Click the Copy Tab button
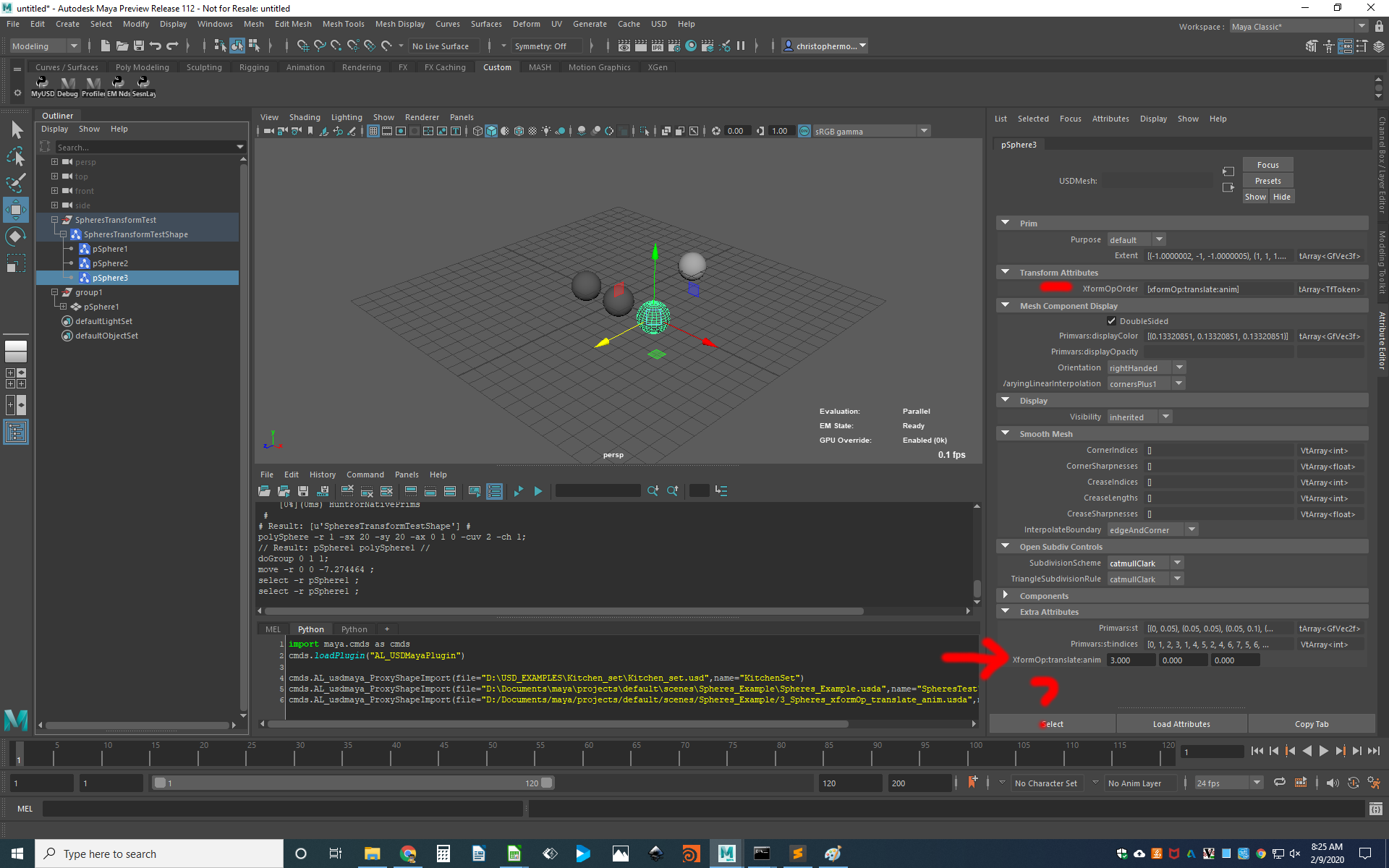1389x868 pixels. pos(1311,723)
